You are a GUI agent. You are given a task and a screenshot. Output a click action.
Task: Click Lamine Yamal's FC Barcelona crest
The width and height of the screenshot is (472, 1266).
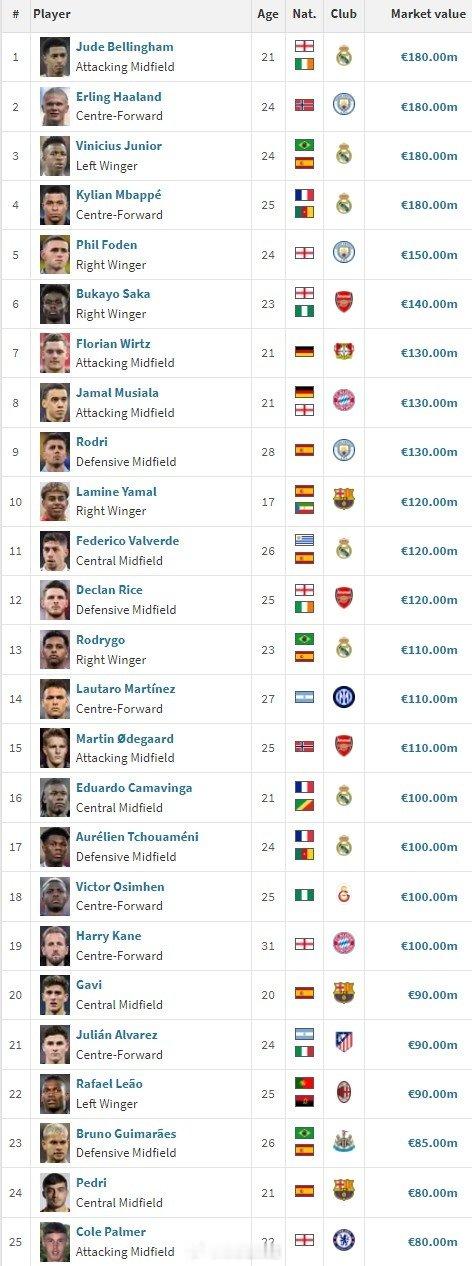344,500
